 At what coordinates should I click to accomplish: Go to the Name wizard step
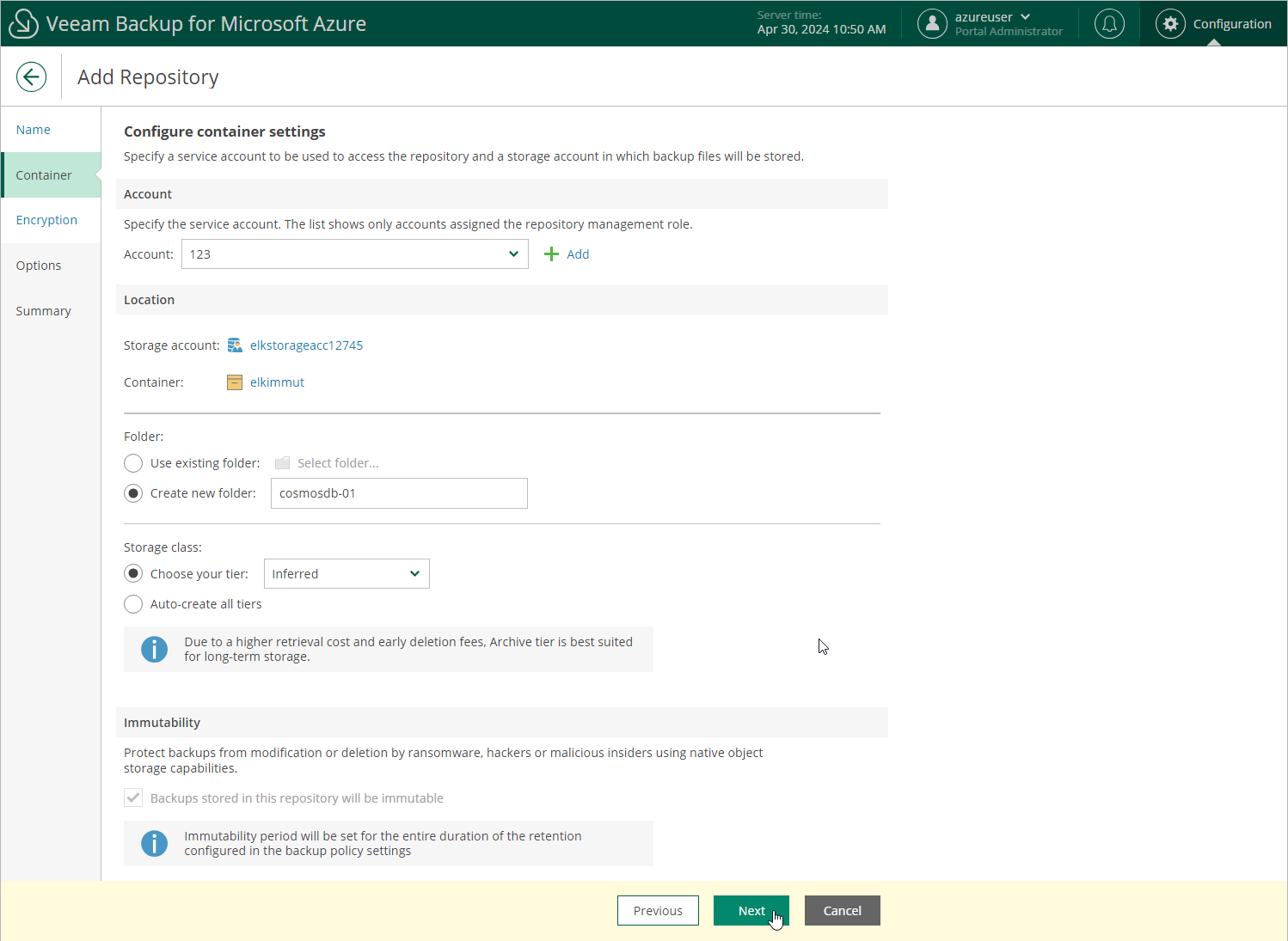pos(51,130)
